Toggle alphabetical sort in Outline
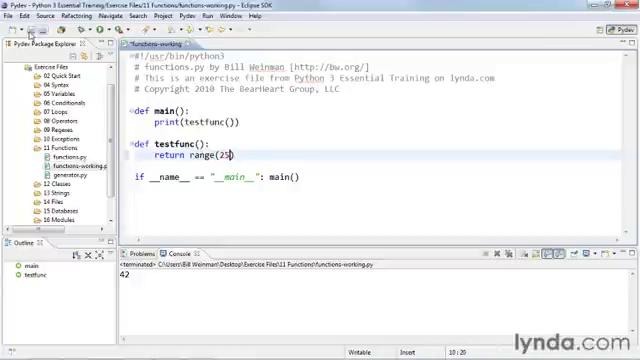The height and width of the screenshot is (360, 640). point(76,255)
